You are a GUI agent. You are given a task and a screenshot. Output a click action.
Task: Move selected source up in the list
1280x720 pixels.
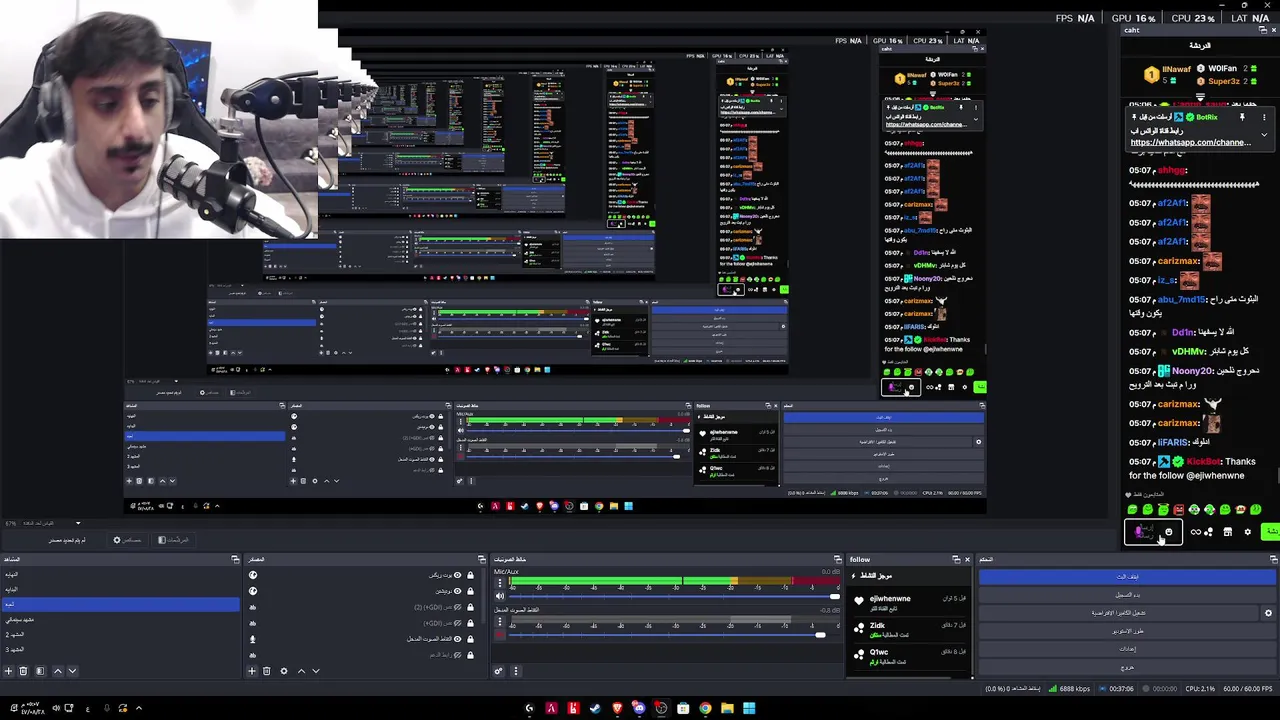302,671
